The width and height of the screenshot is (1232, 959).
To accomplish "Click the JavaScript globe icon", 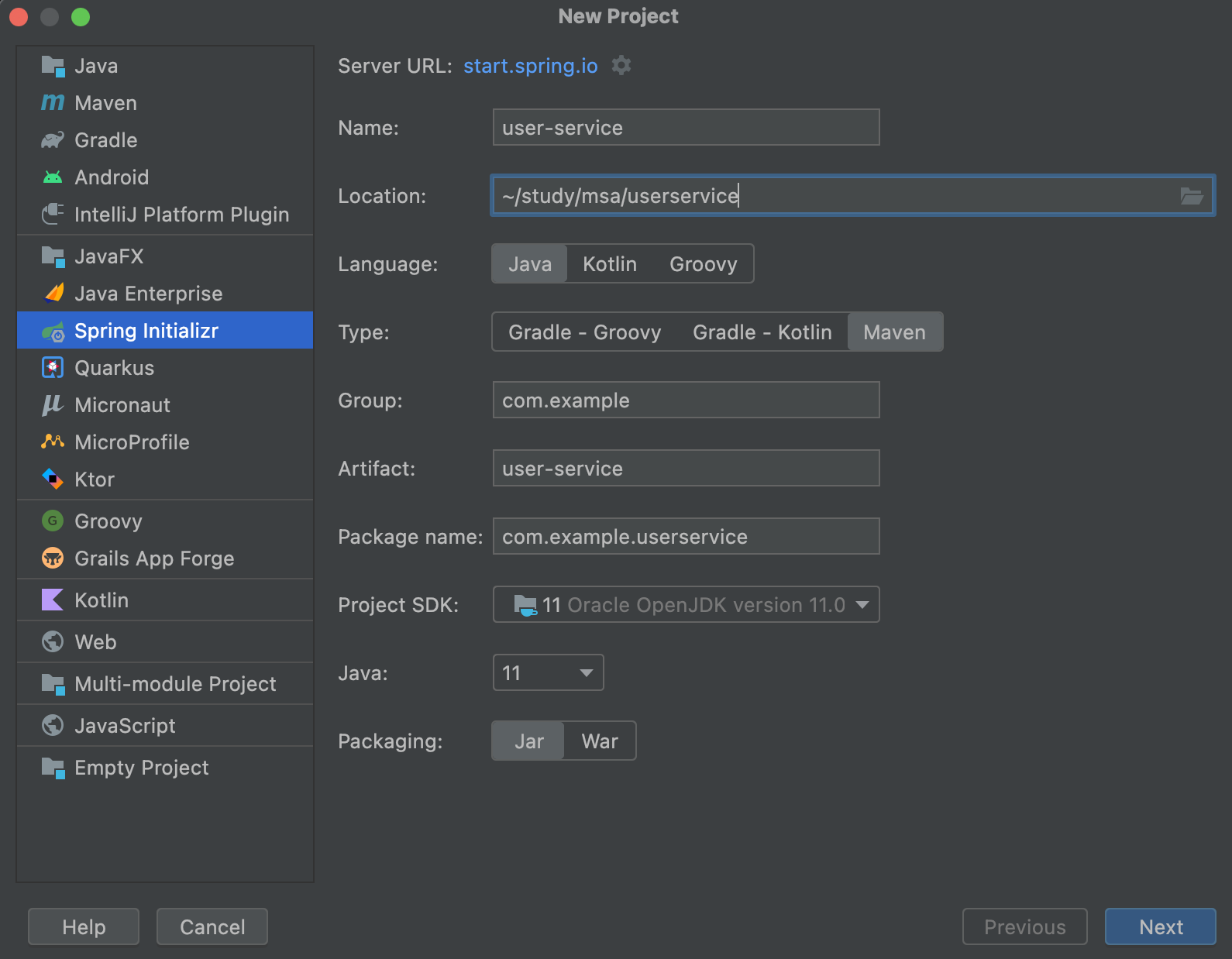I will 53,726.
